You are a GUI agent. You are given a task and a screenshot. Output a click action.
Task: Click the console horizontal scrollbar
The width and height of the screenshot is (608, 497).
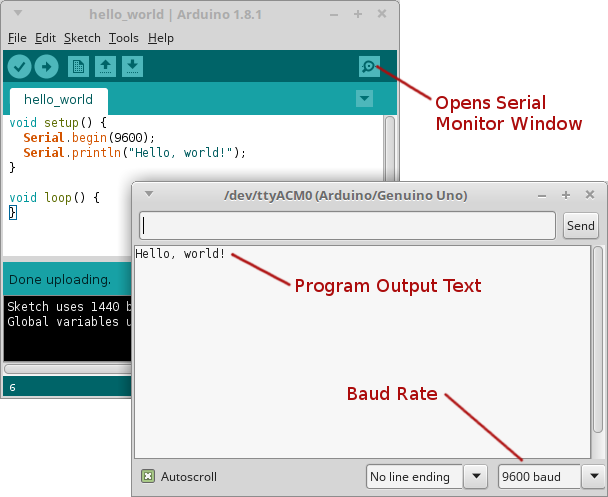point(68,368)
